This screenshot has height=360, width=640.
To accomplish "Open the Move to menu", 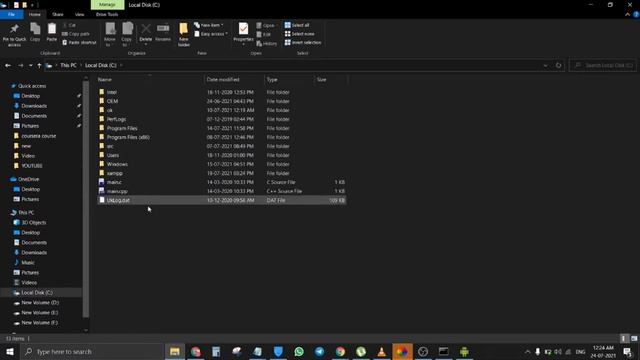I will [110, 34].
